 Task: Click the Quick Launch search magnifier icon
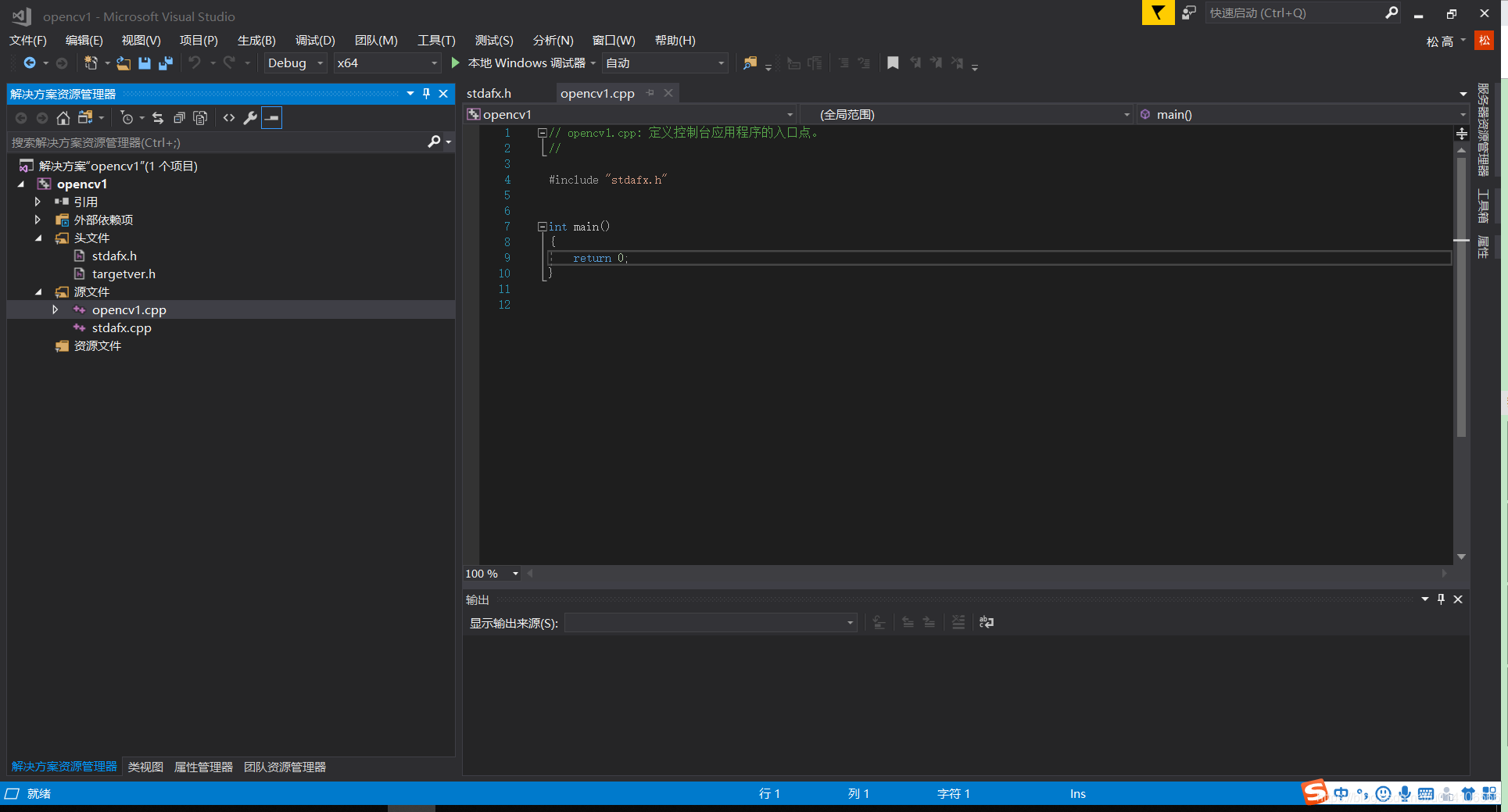(1392, 13)
